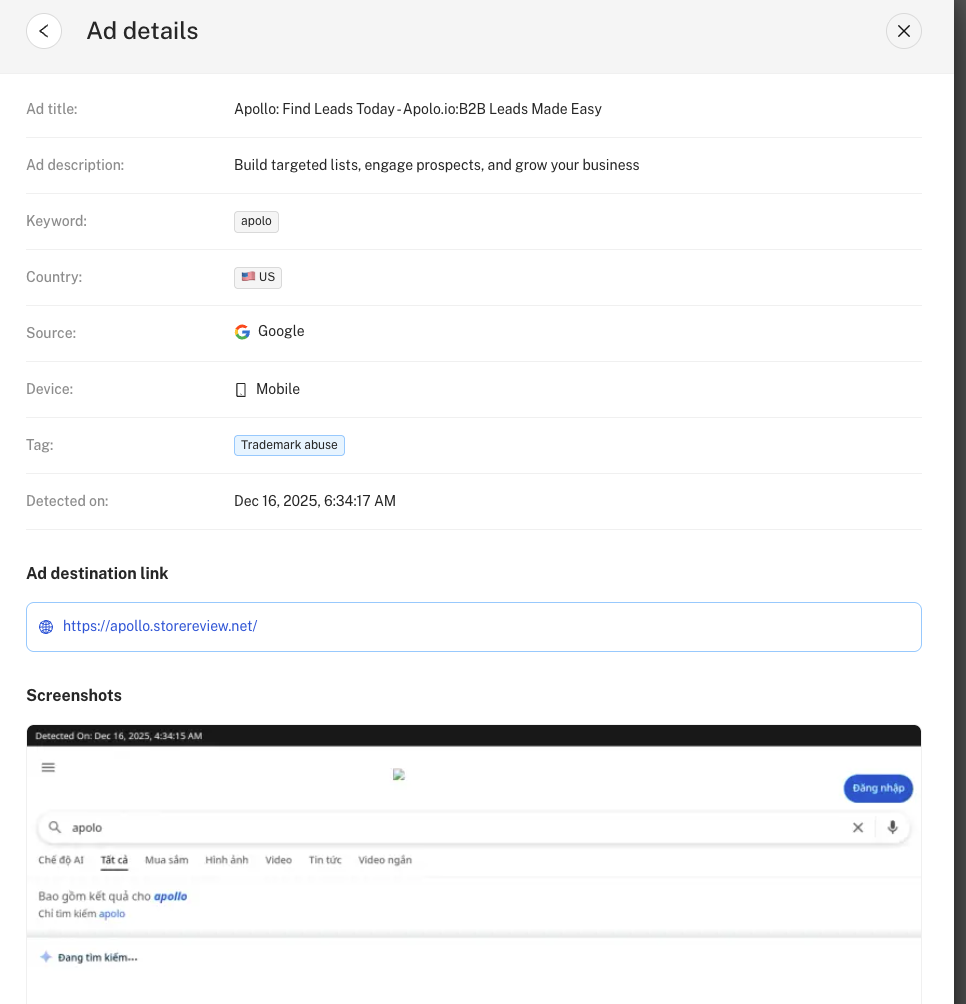Screen dimensions: 966x1004
Task: Switch to Hình ảnh tab
Action: point(227,860)
